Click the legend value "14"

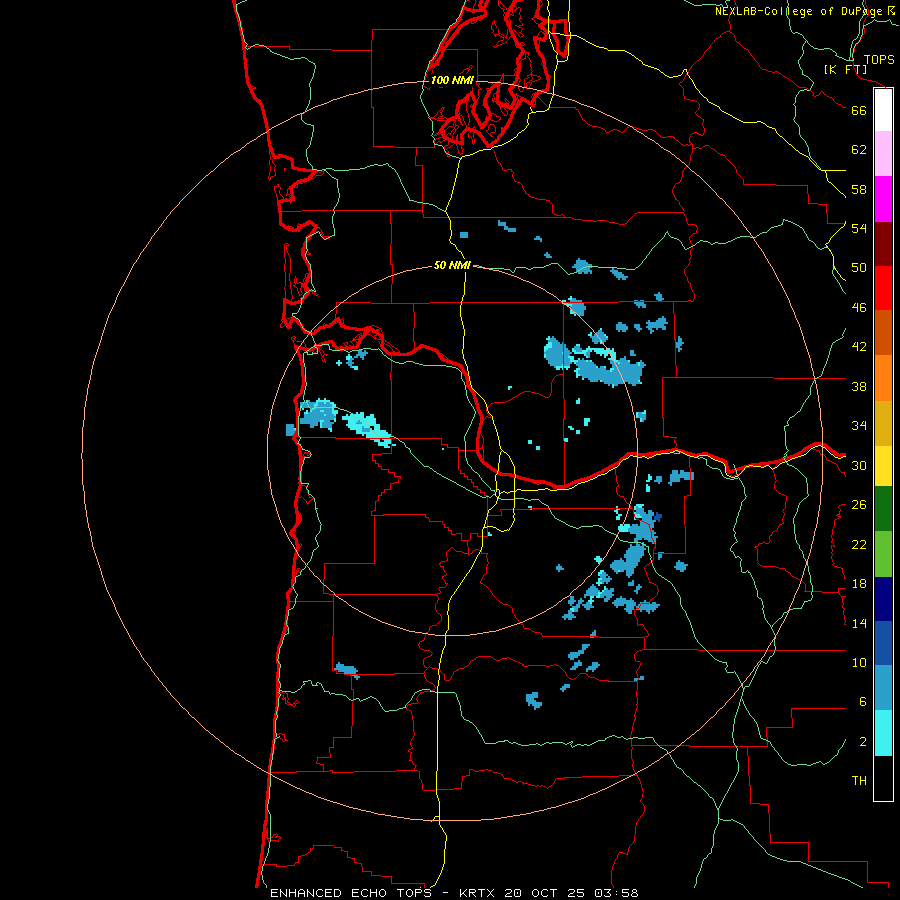pos(859,623)
